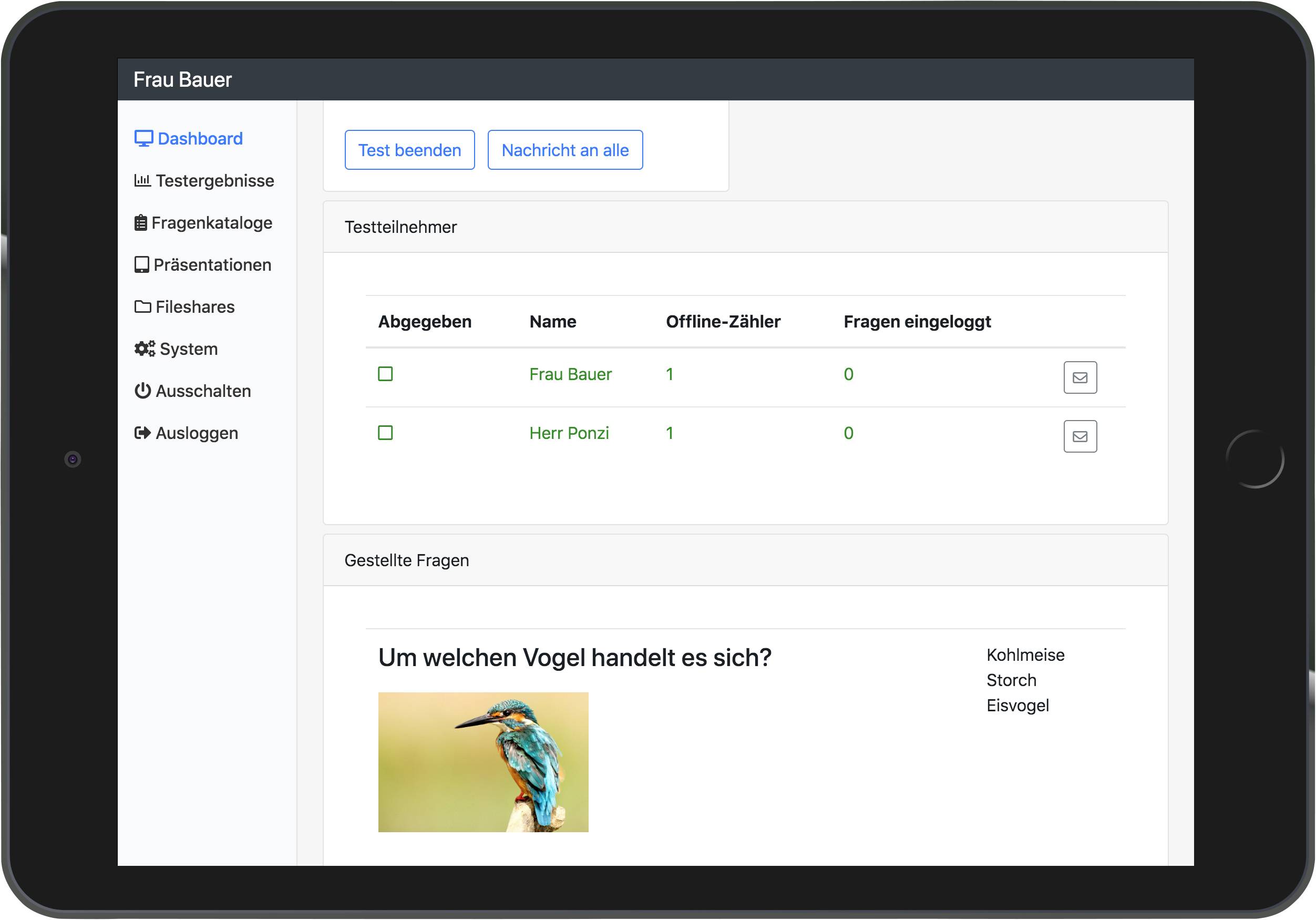Click the Dashboard monitor icon
The image size is (1316, 920).
(143, 139)
